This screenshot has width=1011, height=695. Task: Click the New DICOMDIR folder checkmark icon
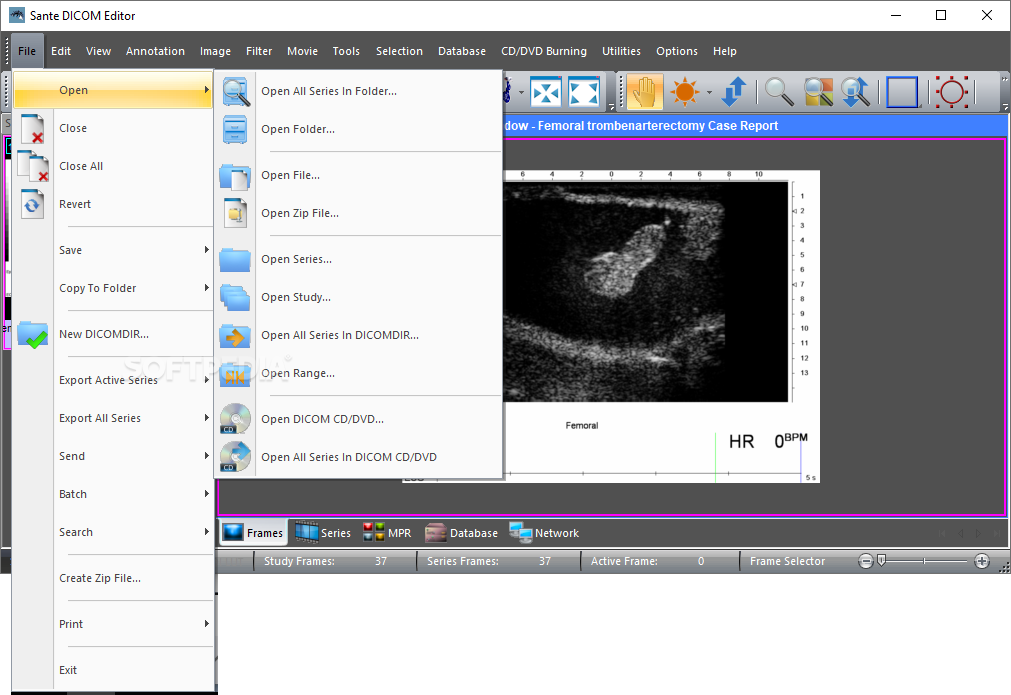[x=32, y=335]
